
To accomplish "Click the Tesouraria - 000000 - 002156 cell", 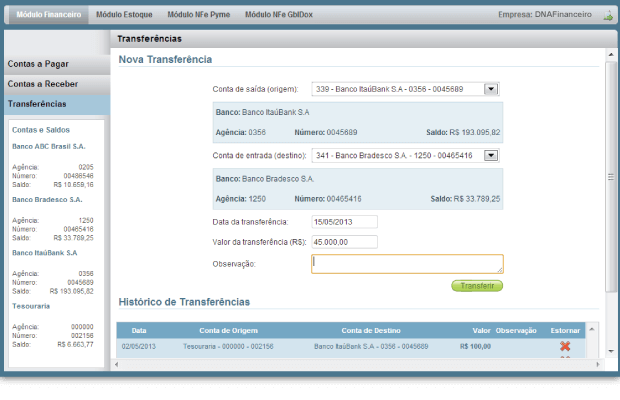I will [228, 347].
